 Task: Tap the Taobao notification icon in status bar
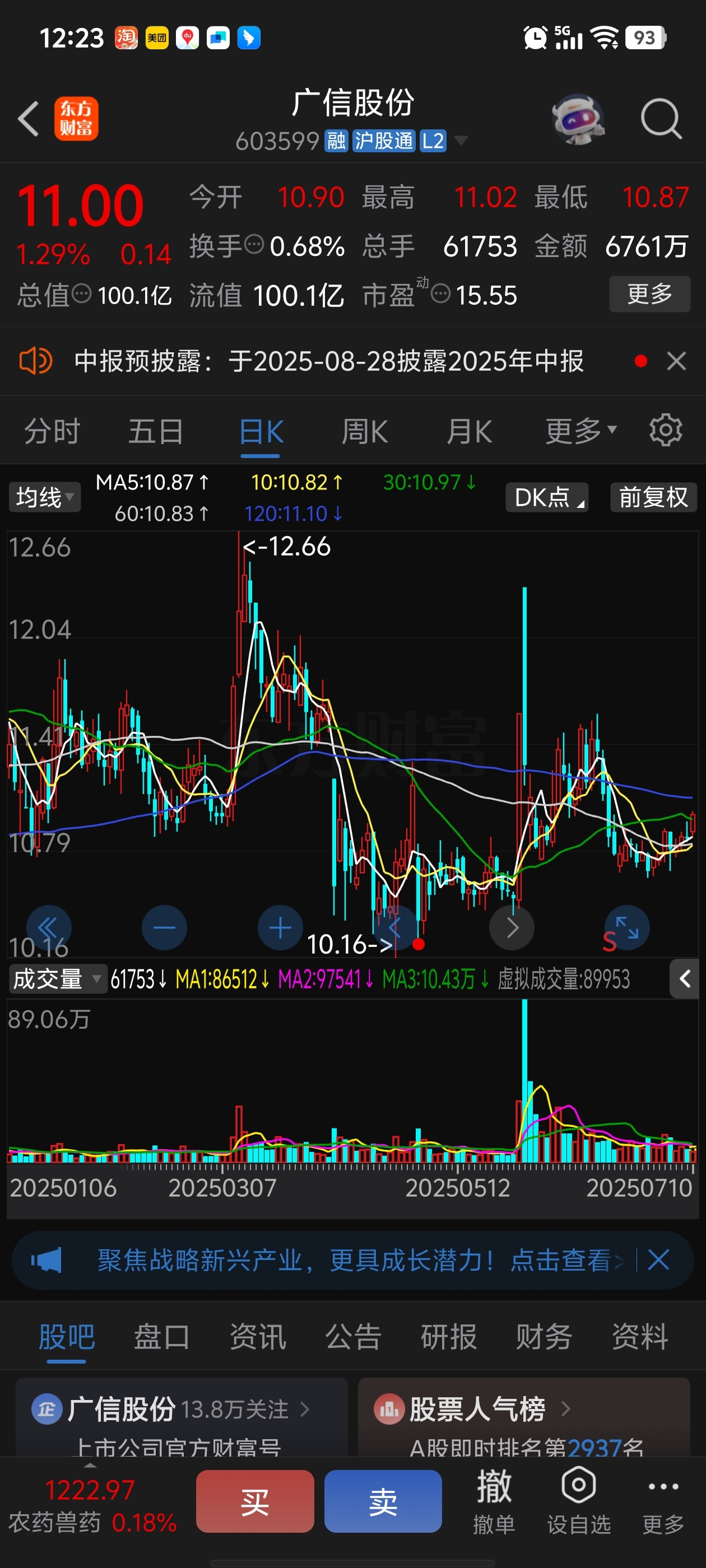[126, 38]
